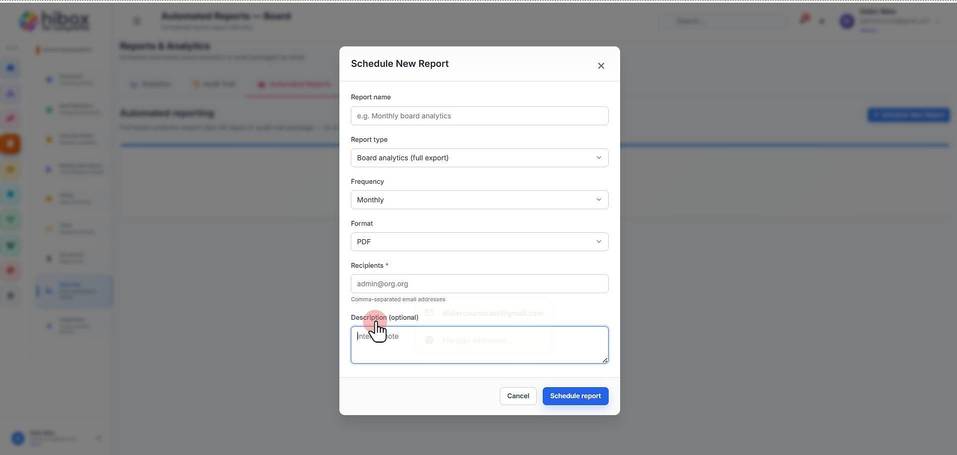Close the Schedule New Report dialog
Image resolution: width=957 pixels, height=455 pixels.
[x=601, y=66]
